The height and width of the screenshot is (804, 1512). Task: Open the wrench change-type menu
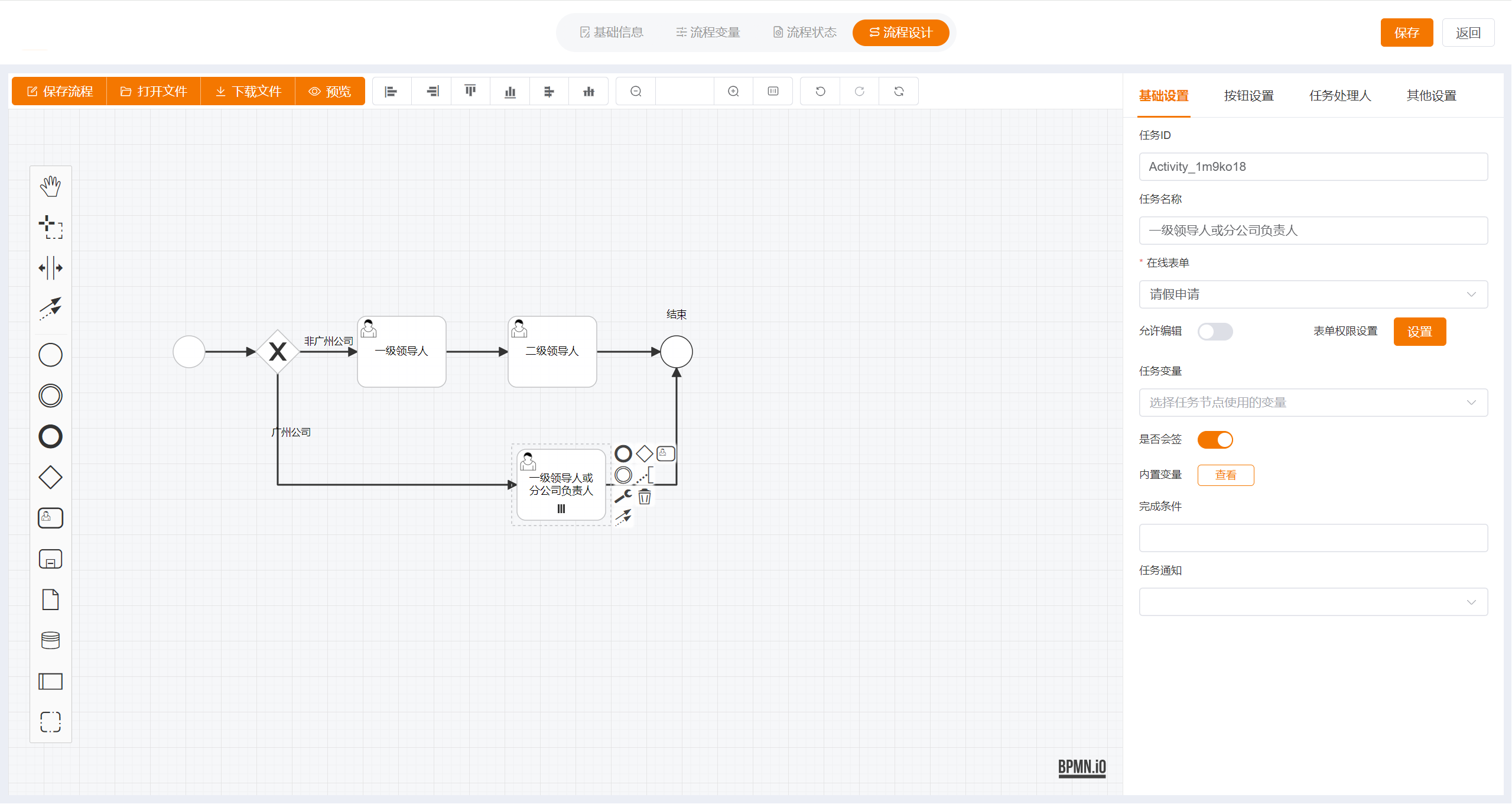coord(623,497)
